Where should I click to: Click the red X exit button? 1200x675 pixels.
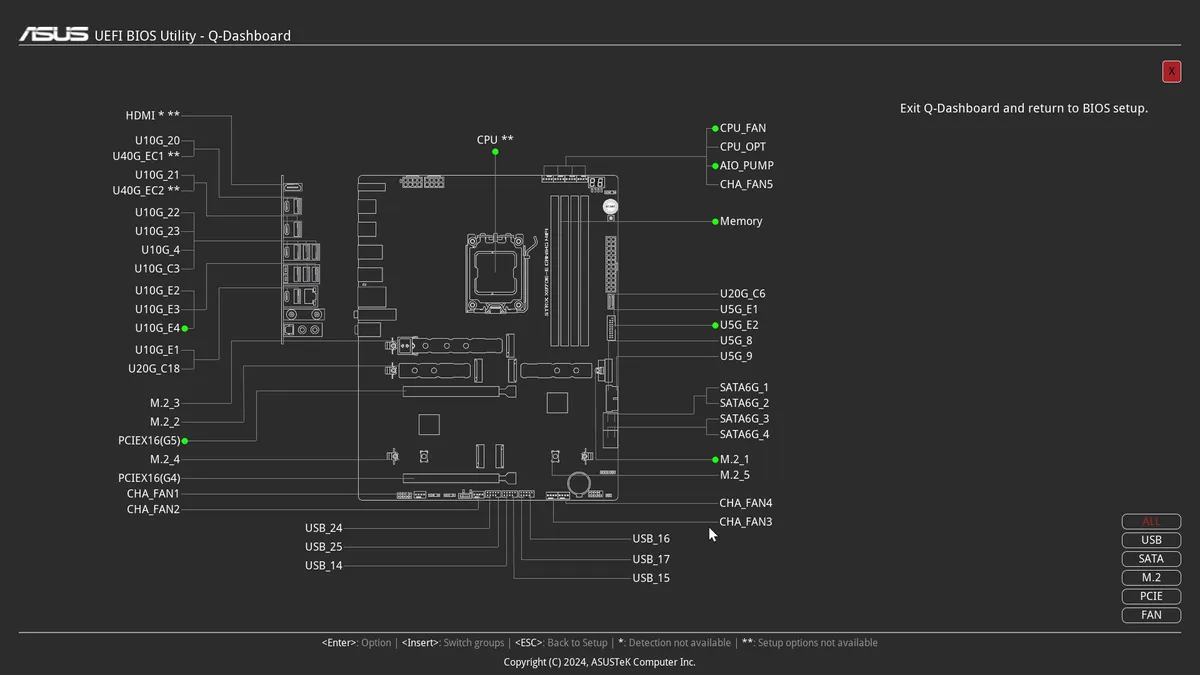[x=1171, y=71]
